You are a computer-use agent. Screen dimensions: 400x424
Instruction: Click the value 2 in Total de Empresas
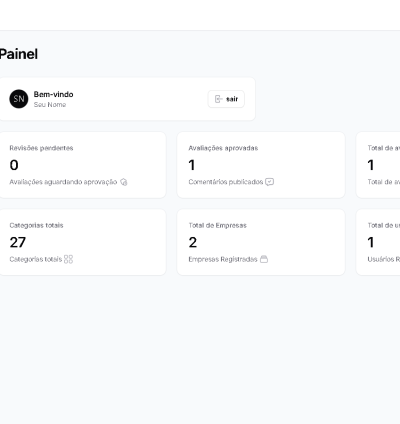(193, 242)
